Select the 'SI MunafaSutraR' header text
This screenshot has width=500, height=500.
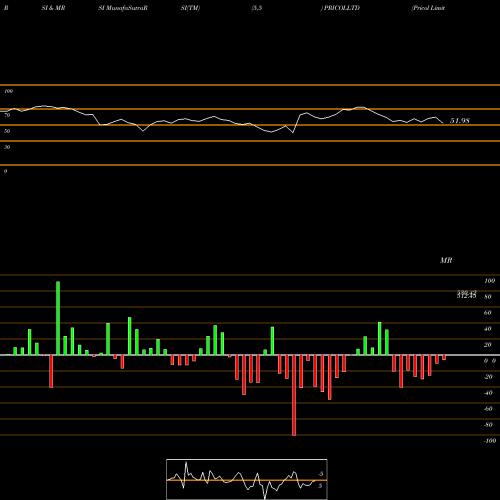click(123, 8)
